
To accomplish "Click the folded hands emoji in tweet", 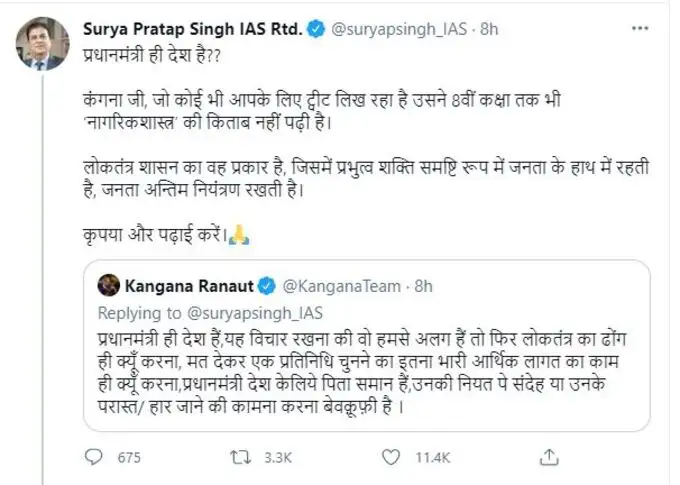I will point(239,235).
